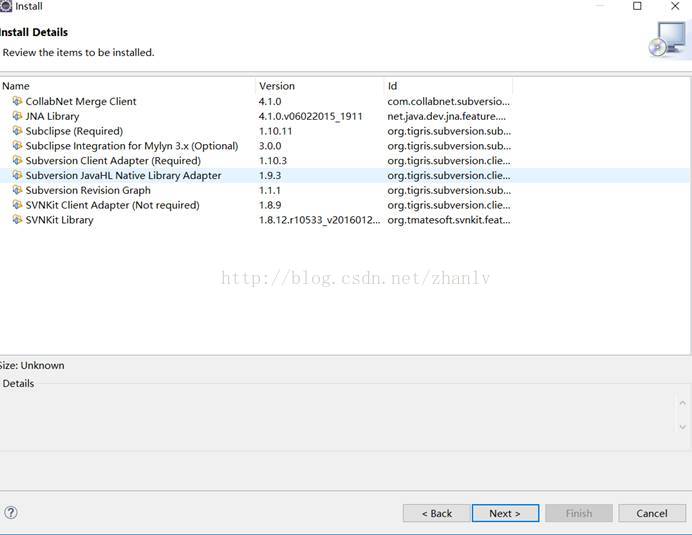
Task: Click version 3.0.0 cell
Action: click(270, 146)
